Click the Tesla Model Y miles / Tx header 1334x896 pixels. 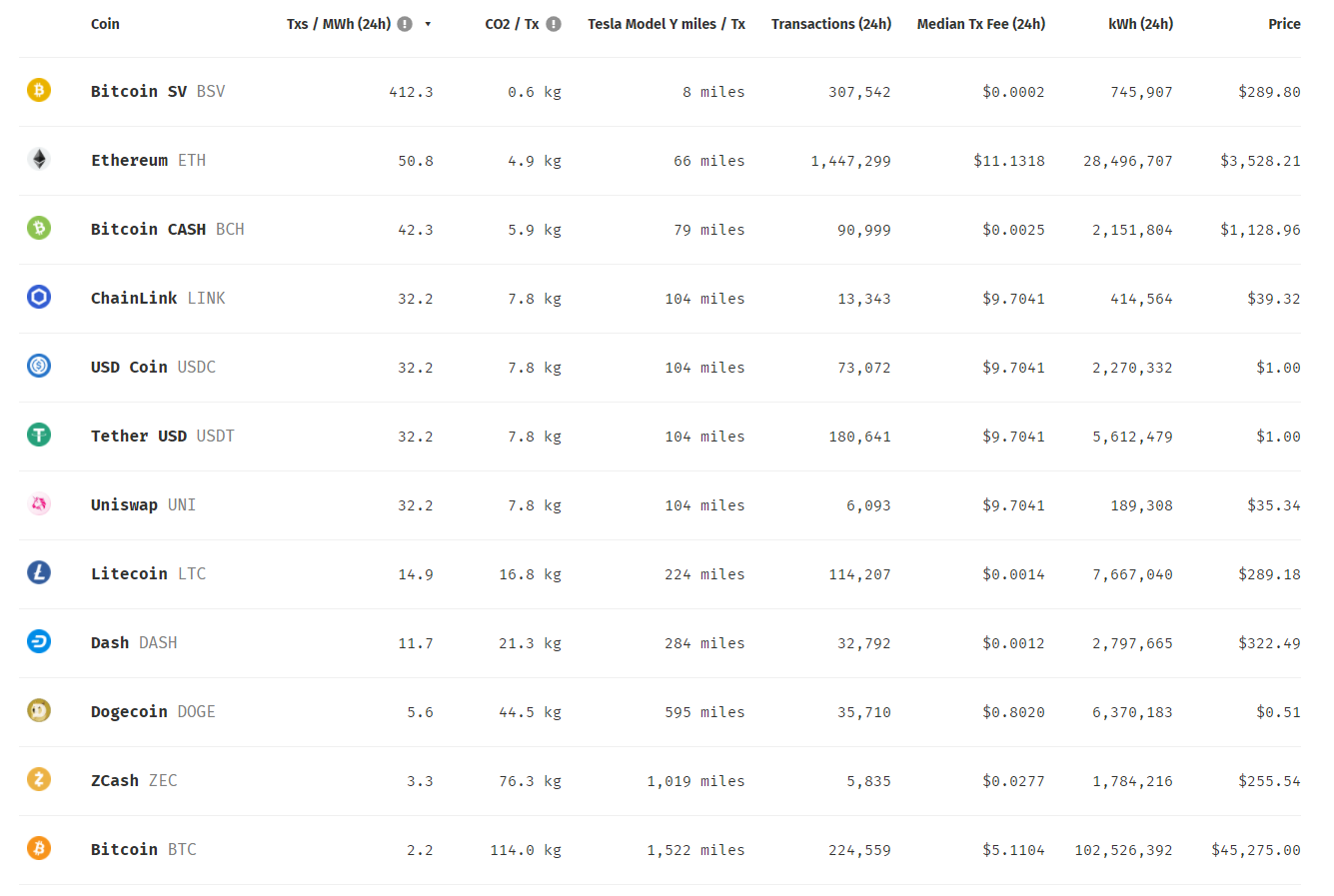tap(667, 24)
